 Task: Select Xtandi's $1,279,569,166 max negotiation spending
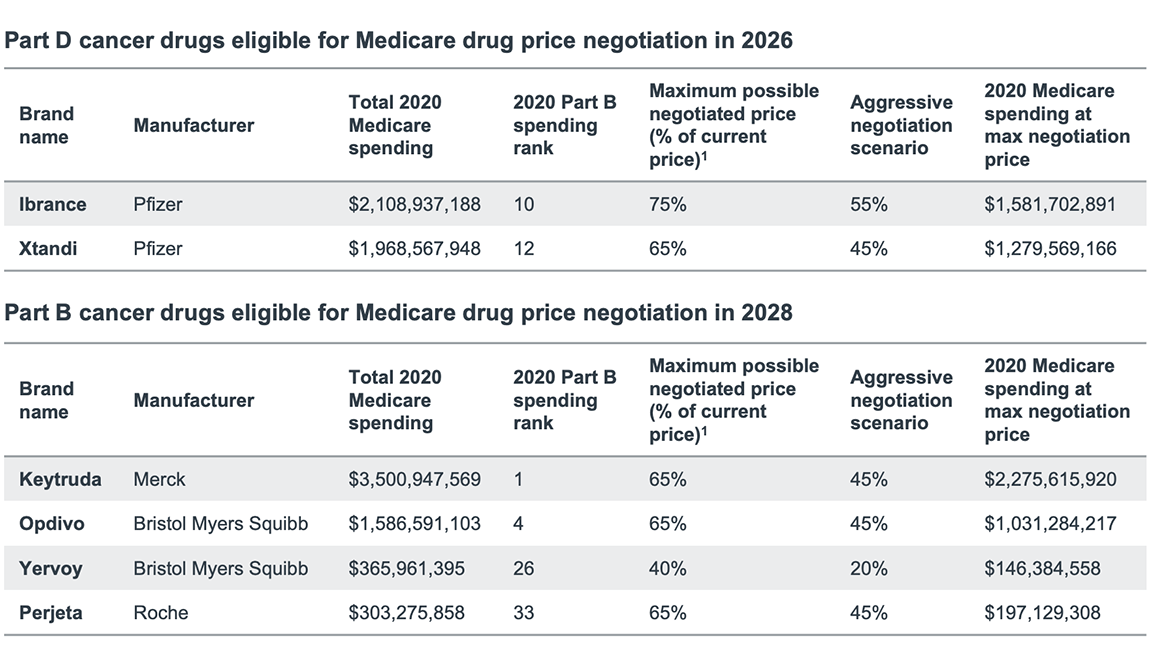1050,248
